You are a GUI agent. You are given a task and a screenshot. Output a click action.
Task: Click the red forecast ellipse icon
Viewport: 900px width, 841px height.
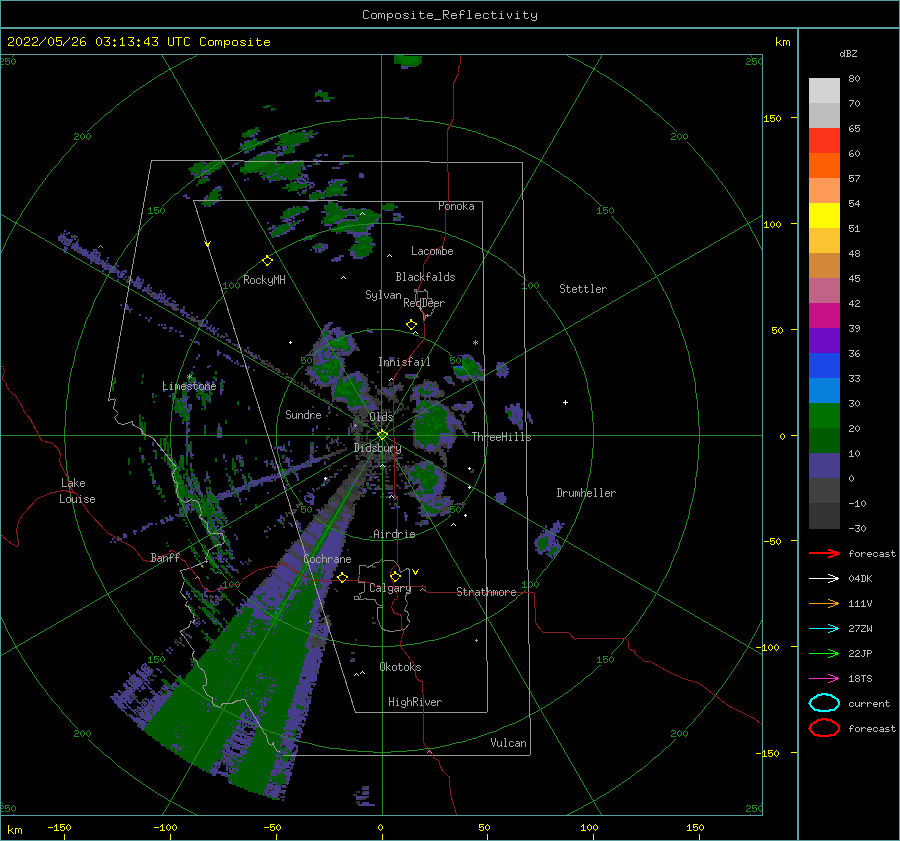(824, 728)
